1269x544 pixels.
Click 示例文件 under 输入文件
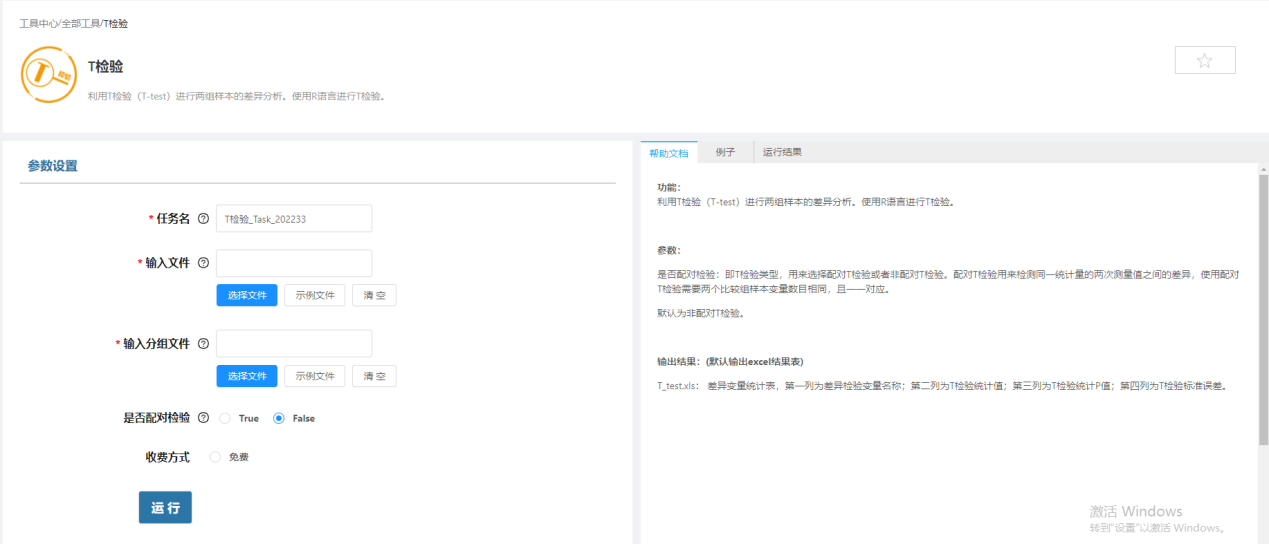[315, 295]
